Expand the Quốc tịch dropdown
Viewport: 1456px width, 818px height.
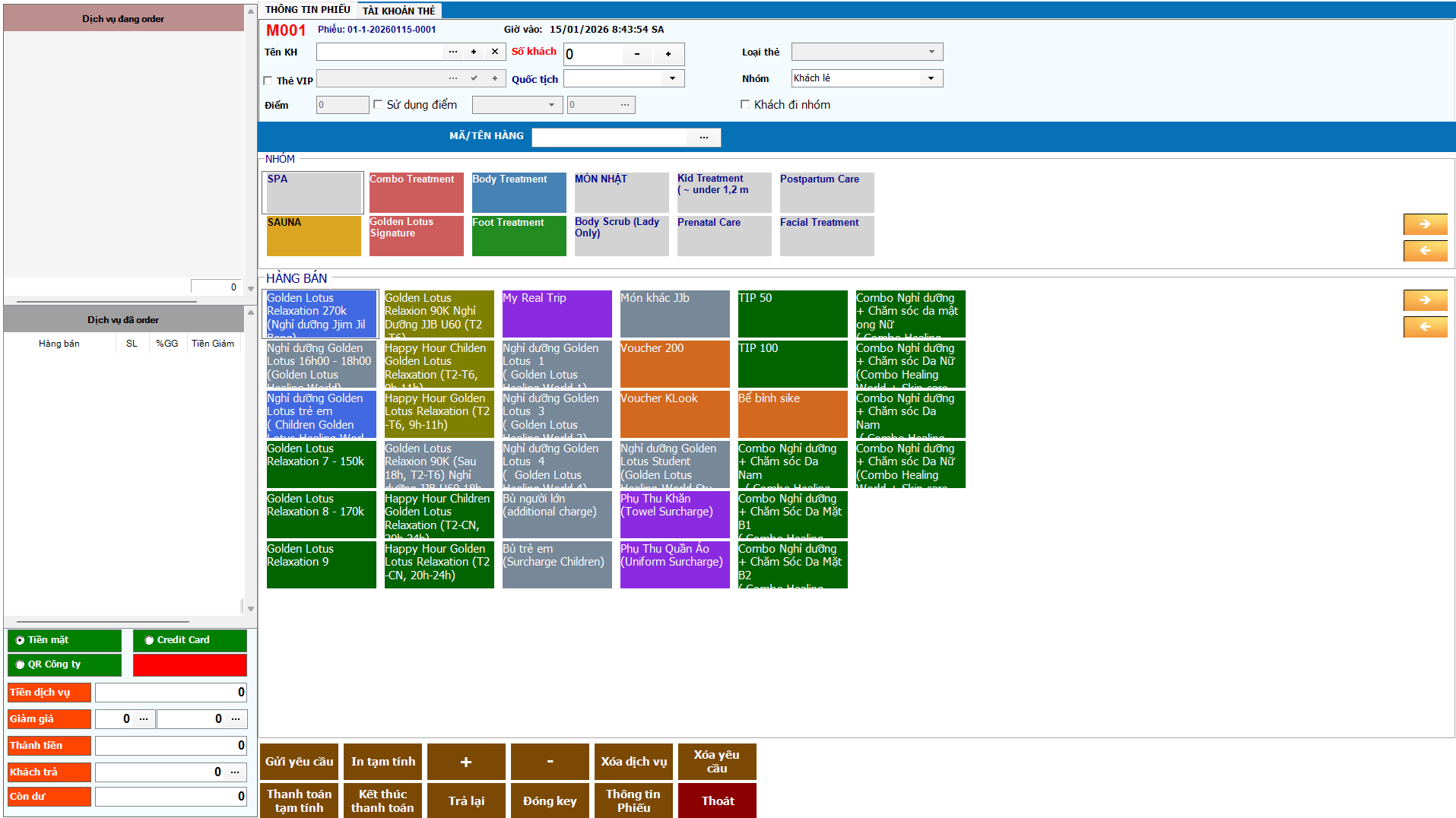[672, 78]
